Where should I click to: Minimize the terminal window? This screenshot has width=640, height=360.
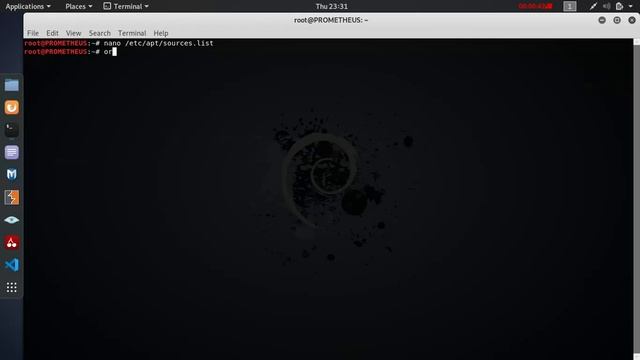602,20
